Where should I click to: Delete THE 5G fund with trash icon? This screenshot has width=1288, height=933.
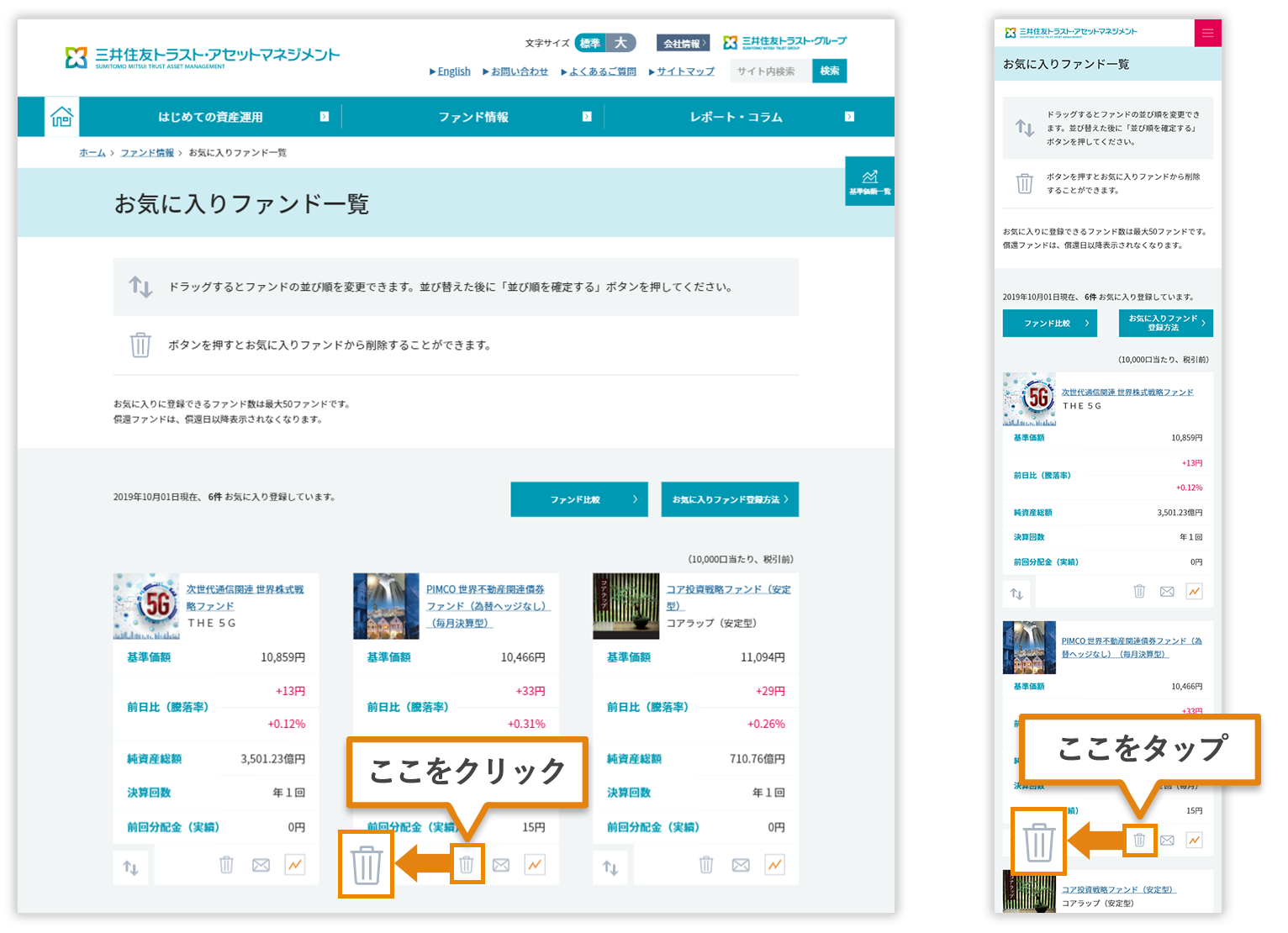click(226, 865)
